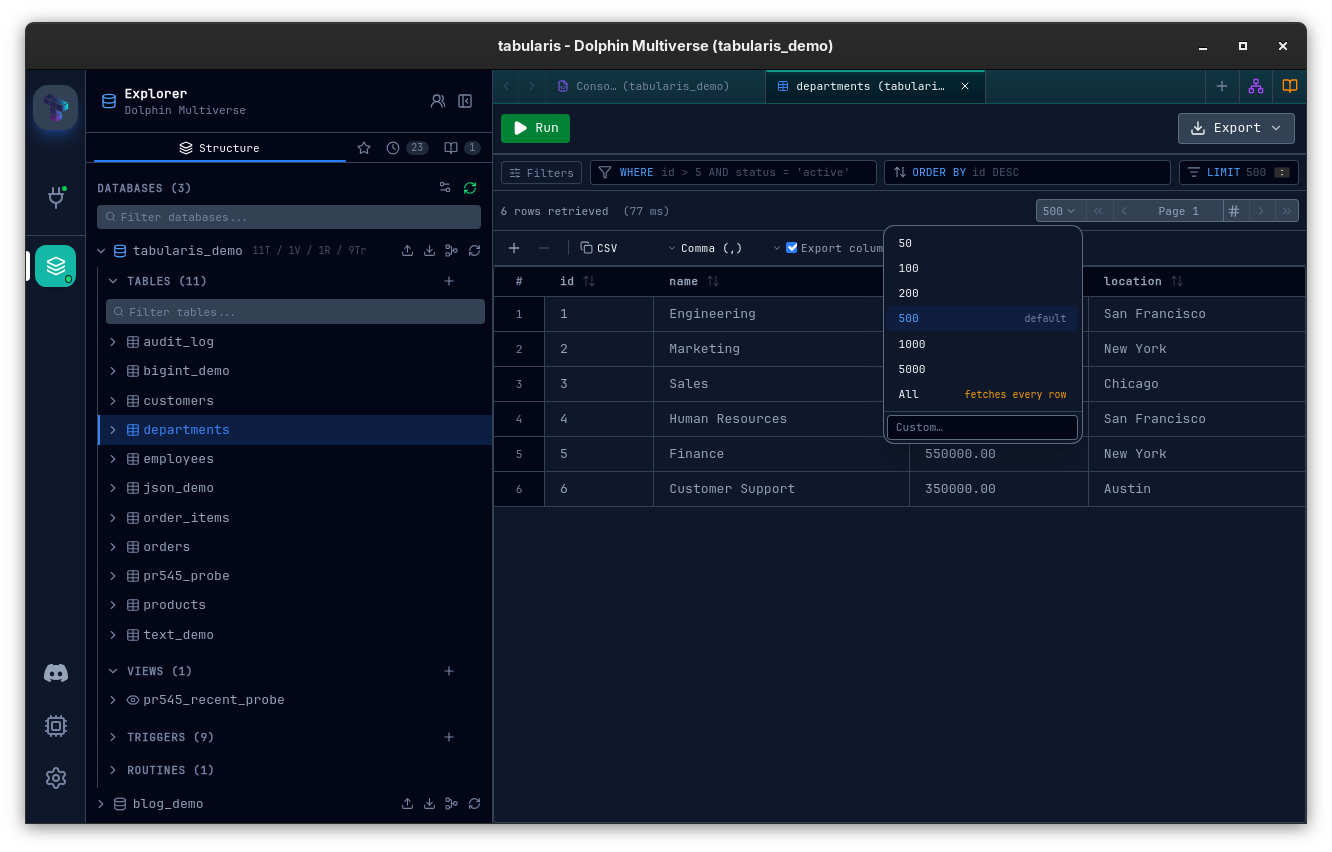Screen dimensions: 1332x852
Task: Collapse the VIEWS section
Action: click(113, 671)
